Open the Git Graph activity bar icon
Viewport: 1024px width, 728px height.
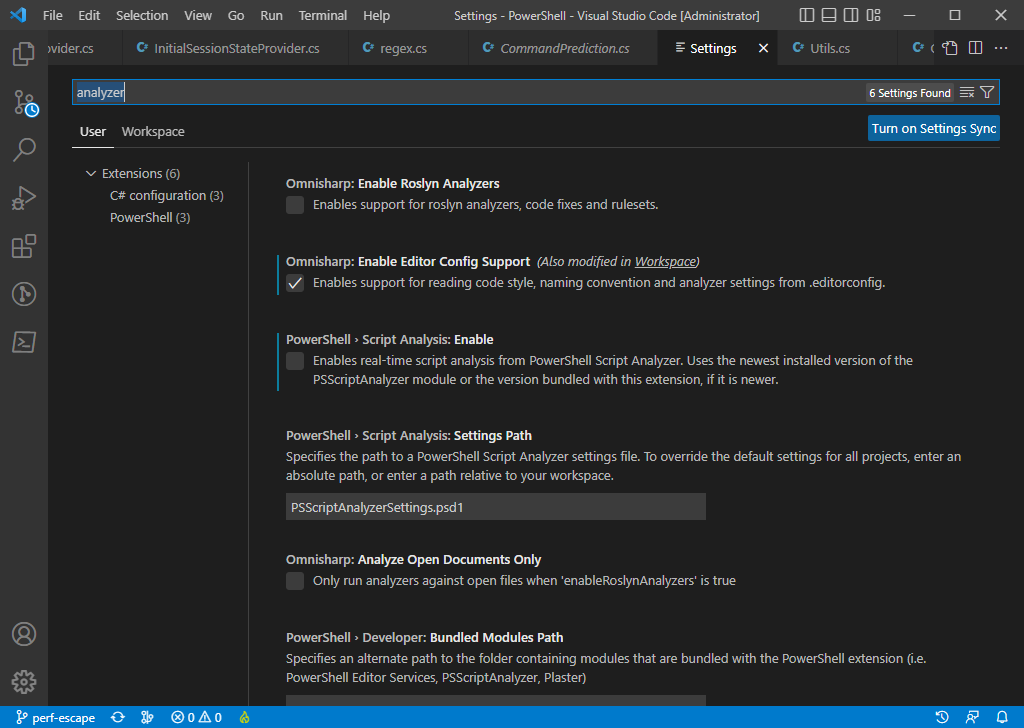point(24,294)
